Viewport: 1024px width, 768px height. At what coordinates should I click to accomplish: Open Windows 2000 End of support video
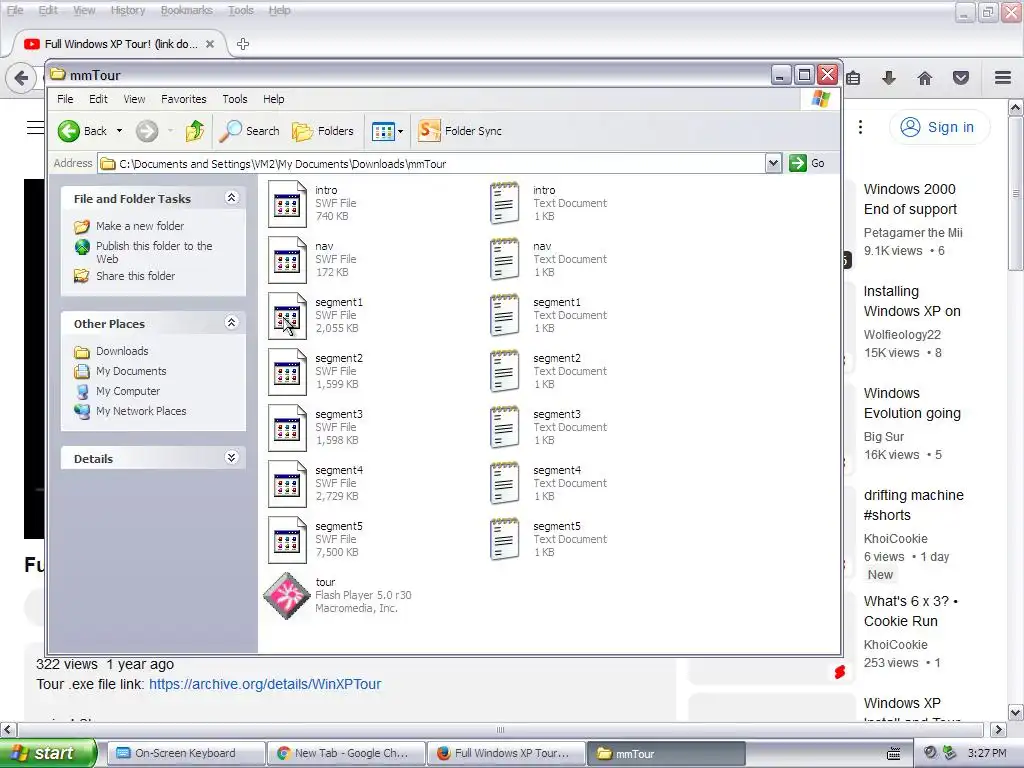(910, 199)
